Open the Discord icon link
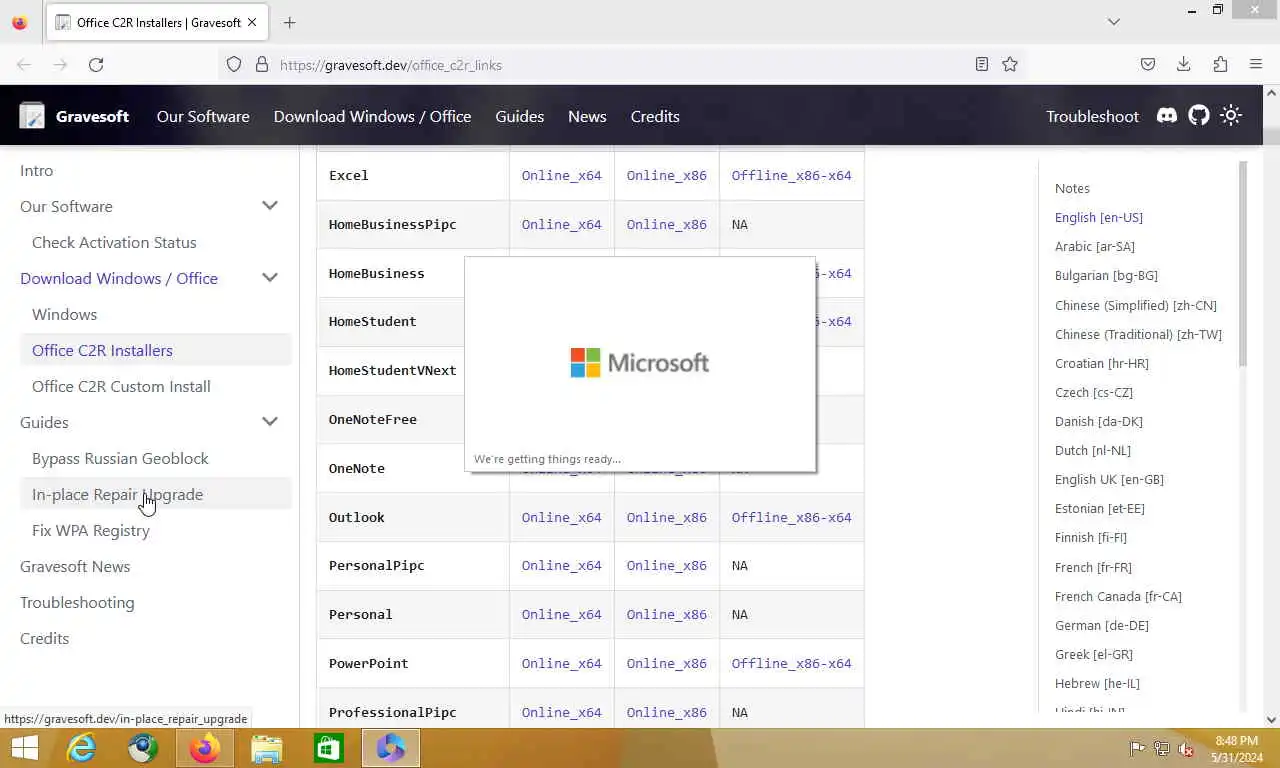Screen dimensions: 1280x768 tap(1167, 116)
